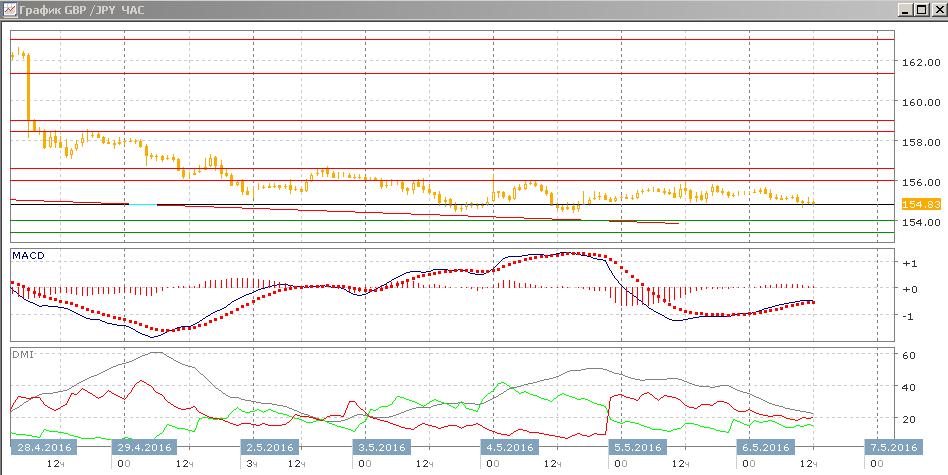The width and height of the screenshot is (948, 475).
Task: Click the chart icon in the title bar
Action: (10, 10)
